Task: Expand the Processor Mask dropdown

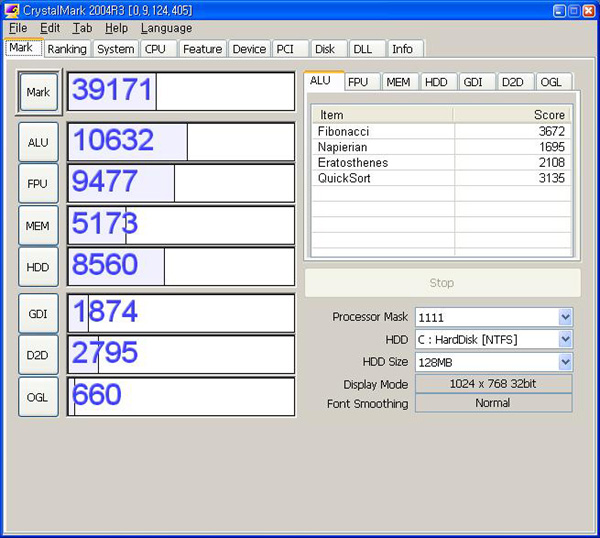Action: point(565,317)
